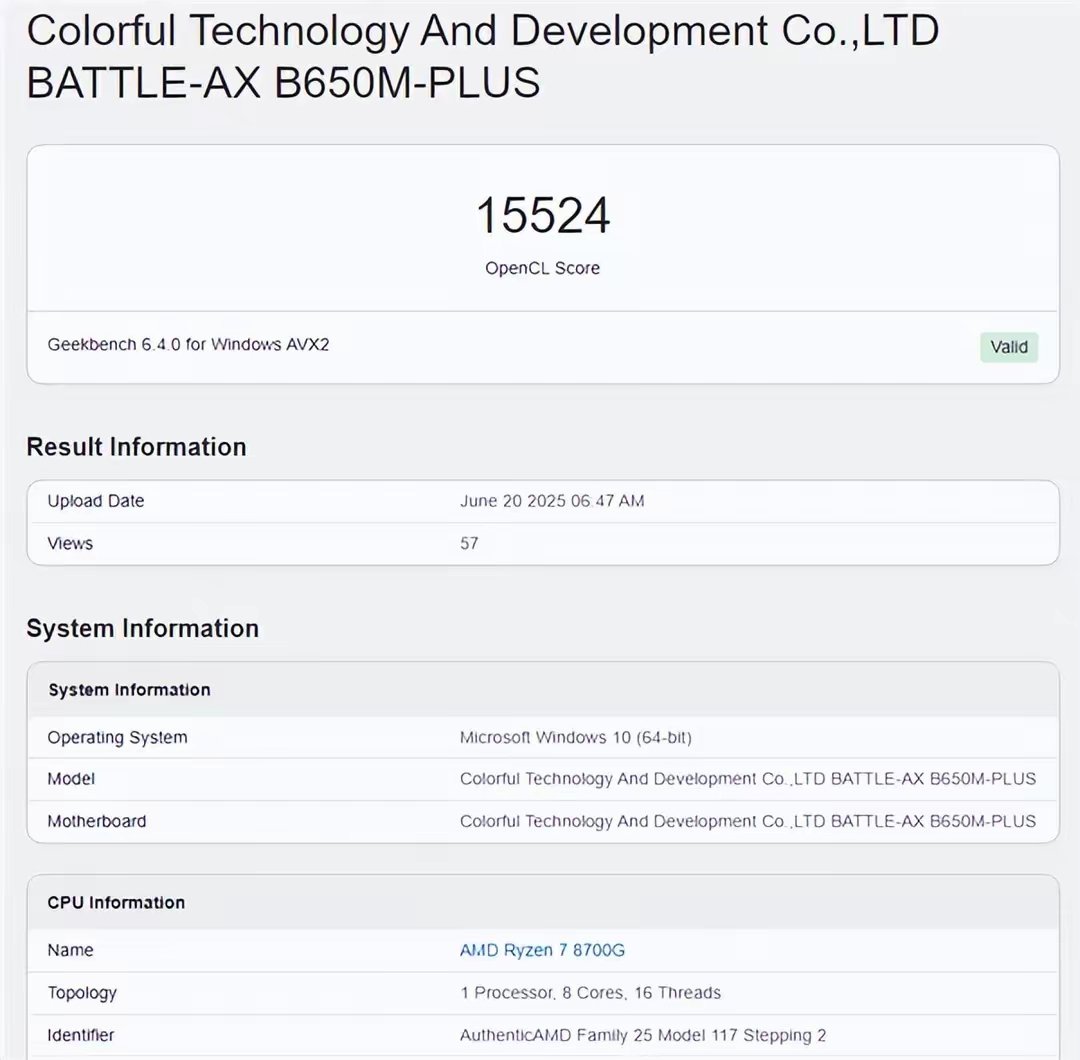Image resolution: width=1080 pixels, height=1060 pixels.
Task: Click the System Information section heading
Action: click(x=142, y=628)
